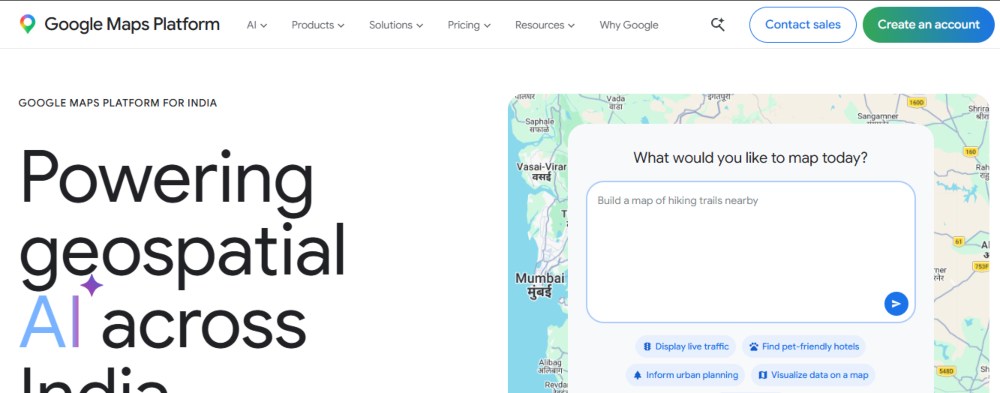Choose Find pet-friendly hotels suggestion

click(x=804, y=346)
